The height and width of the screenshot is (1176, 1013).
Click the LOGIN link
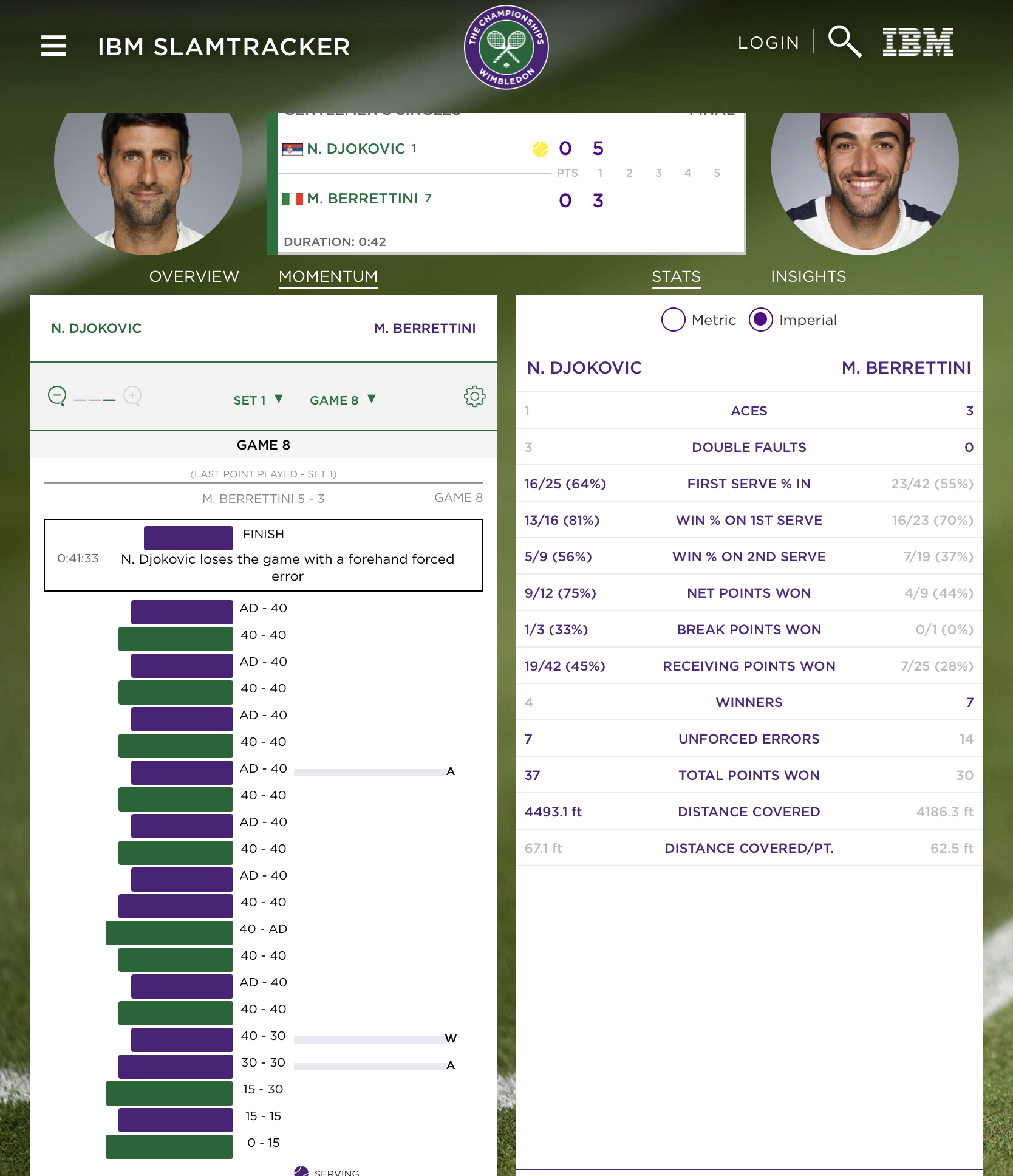click(768, 43)
